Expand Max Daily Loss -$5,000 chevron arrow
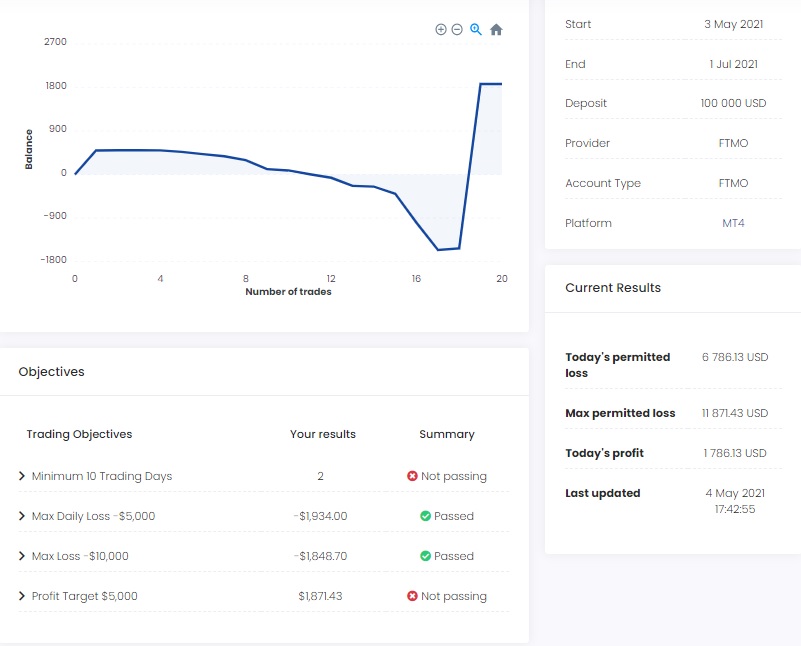Image resolution: width=801 pixels, height=646 pixels. (x=22, y=516)
